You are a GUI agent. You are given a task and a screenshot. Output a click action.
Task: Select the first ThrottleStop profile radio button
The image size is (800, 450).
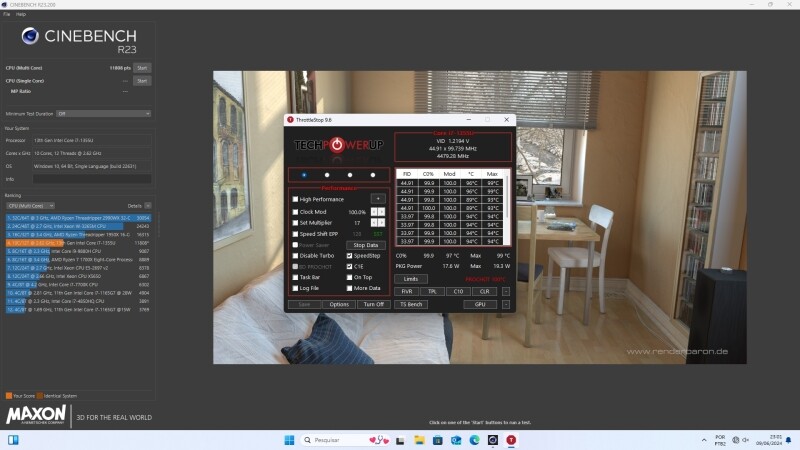[304, 174]
